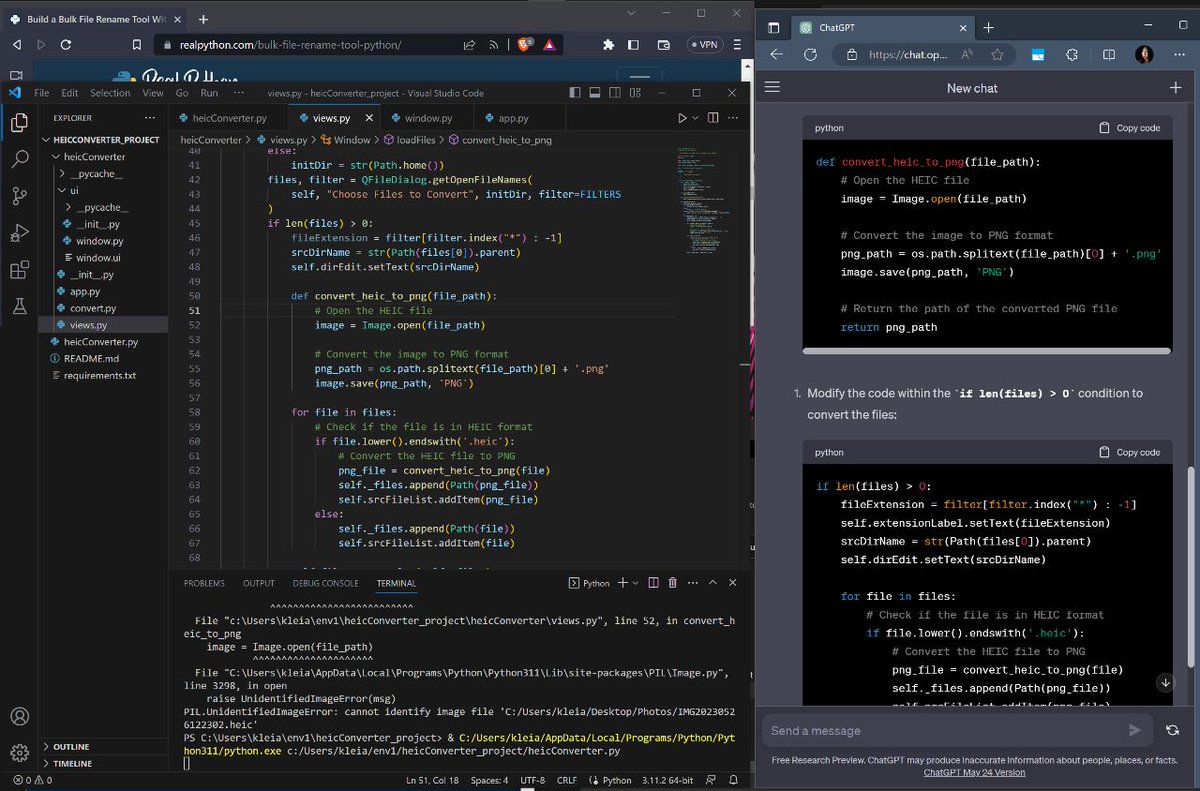Toggle the Brave VPN button
Viewport: 1200px width, 791px height.
[x=703, y=45]
